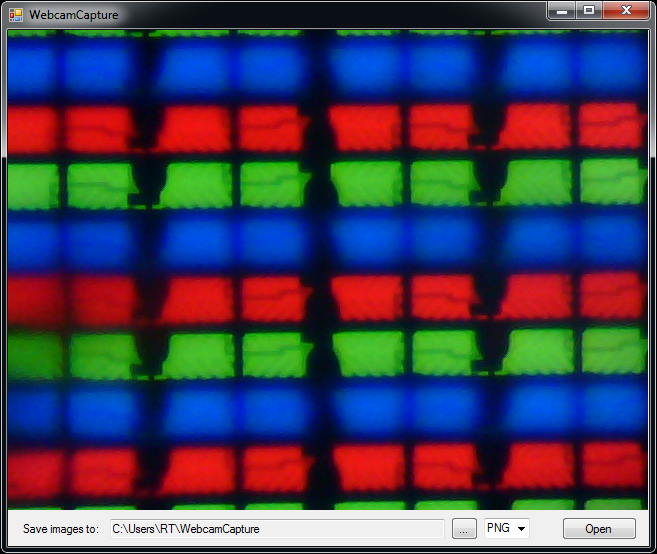Click the 'Save images to:' label
Viewport: 657px width, 554px height.
click(x=61, y=529)
